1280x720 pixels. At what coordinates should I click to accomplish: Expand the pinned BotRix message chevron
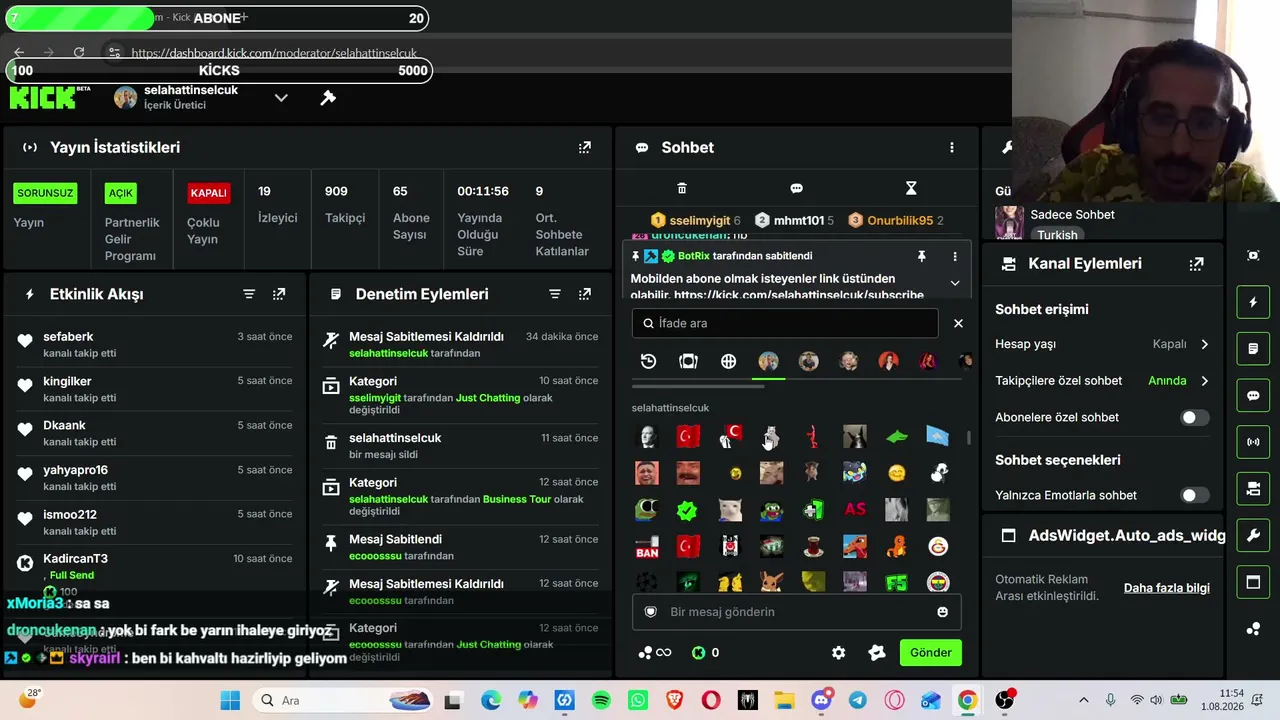coord(955,283)
